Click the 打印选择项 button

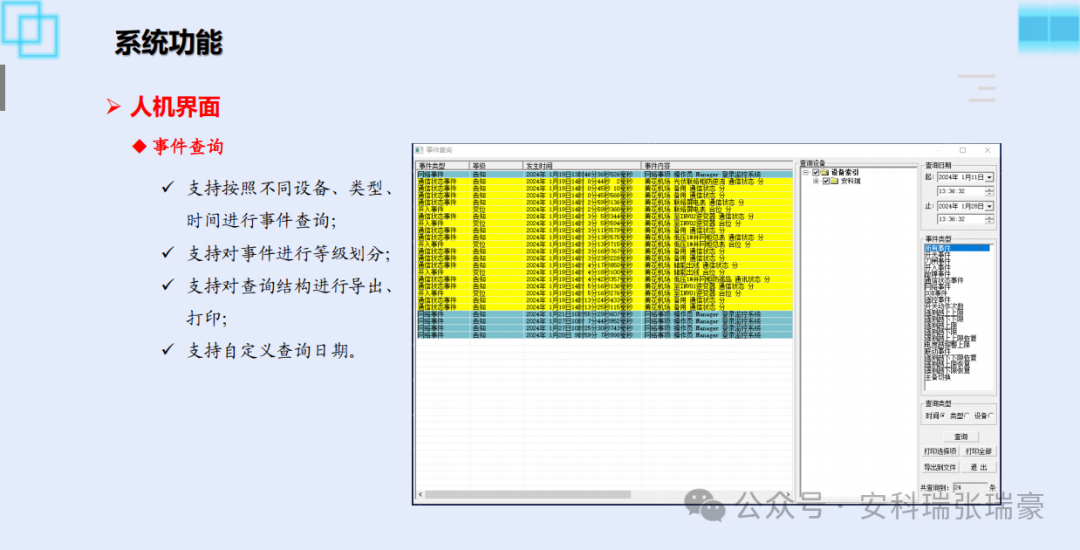pos(940,451)
